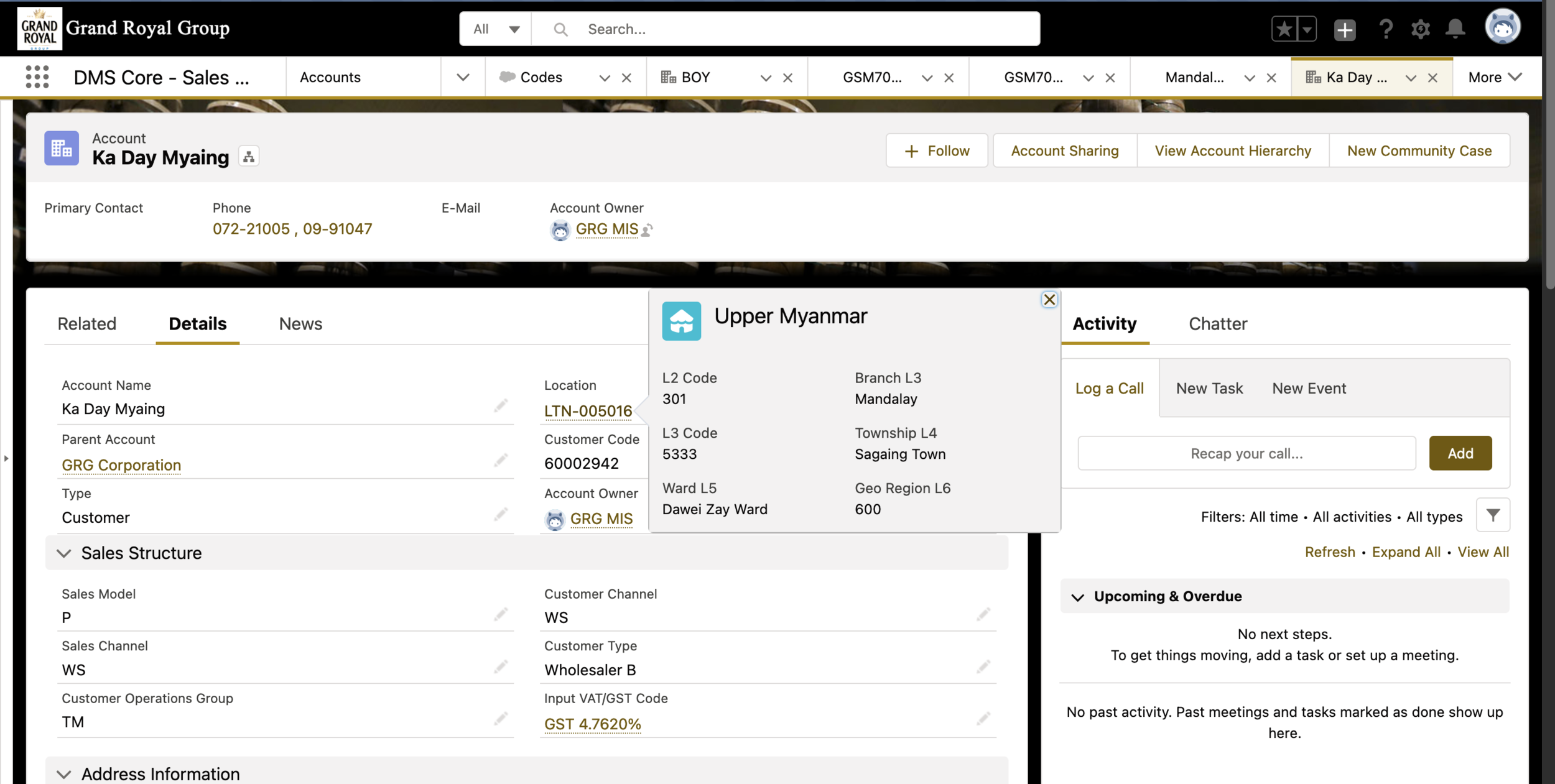The width and height of the screenshot is (1555, 784).
Task: Open the All search scope dropdown
Action: [496, 29]
